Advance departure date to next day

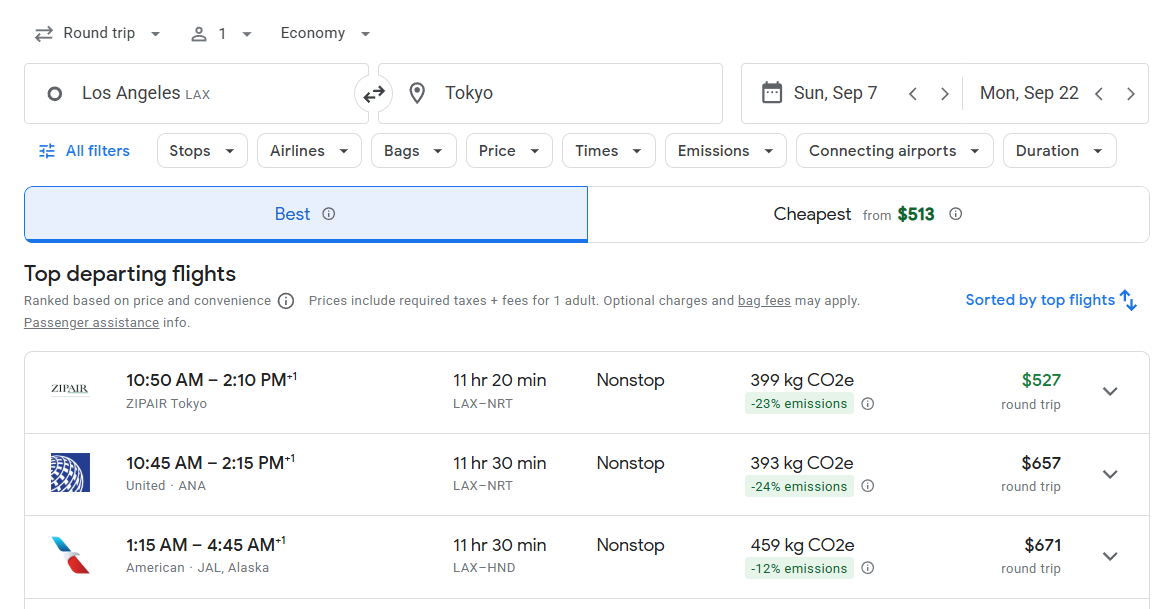(x=945, y=94)
